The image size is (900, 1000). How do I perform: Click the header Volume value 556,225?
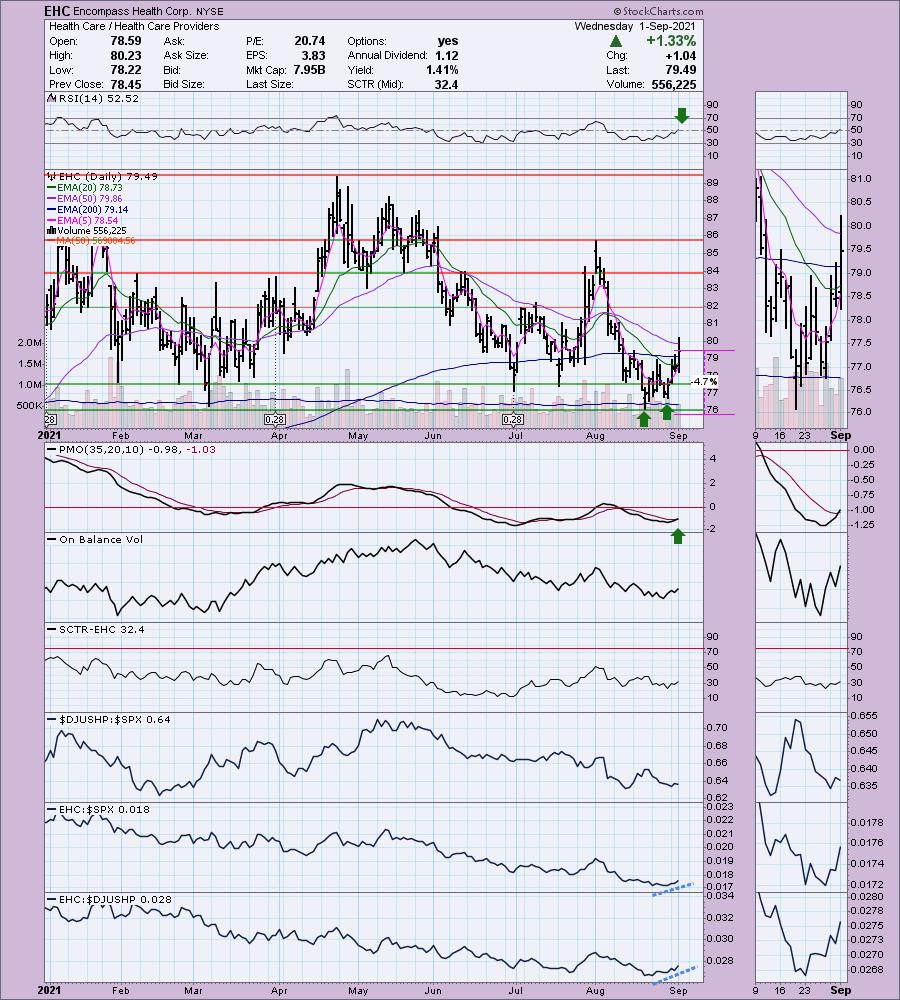click(674, 84)
